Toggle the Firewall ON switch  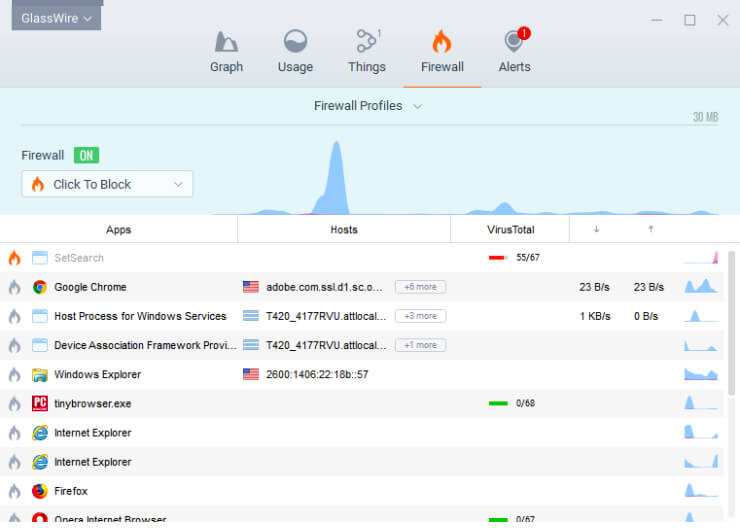tap(86, 155)
